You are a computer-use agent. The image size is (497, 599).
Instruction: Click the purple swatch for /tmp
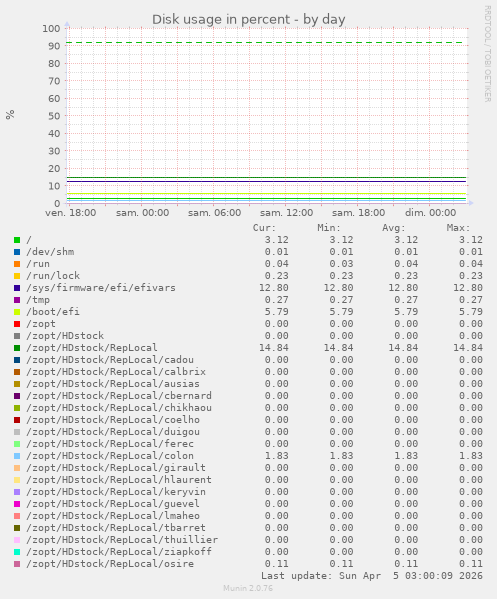point(17,300)
